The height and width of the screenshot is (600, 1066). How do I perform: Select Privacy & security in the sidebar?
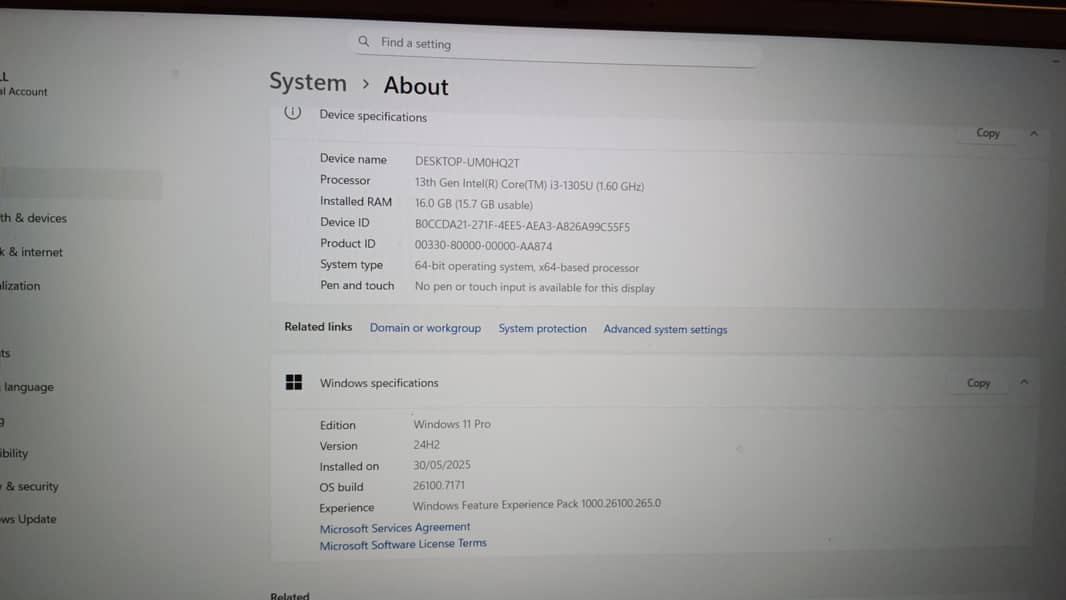tap(31, 486)
